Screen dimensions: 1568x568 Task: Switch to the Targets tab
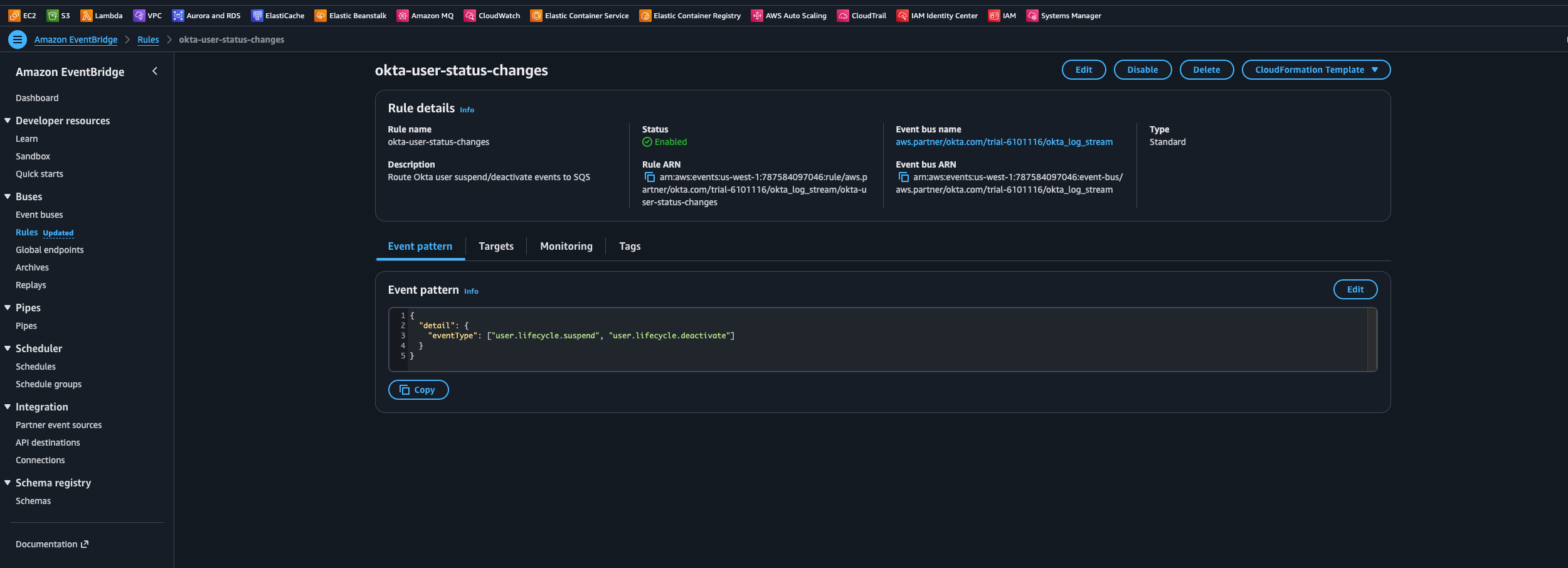(495, 246)
